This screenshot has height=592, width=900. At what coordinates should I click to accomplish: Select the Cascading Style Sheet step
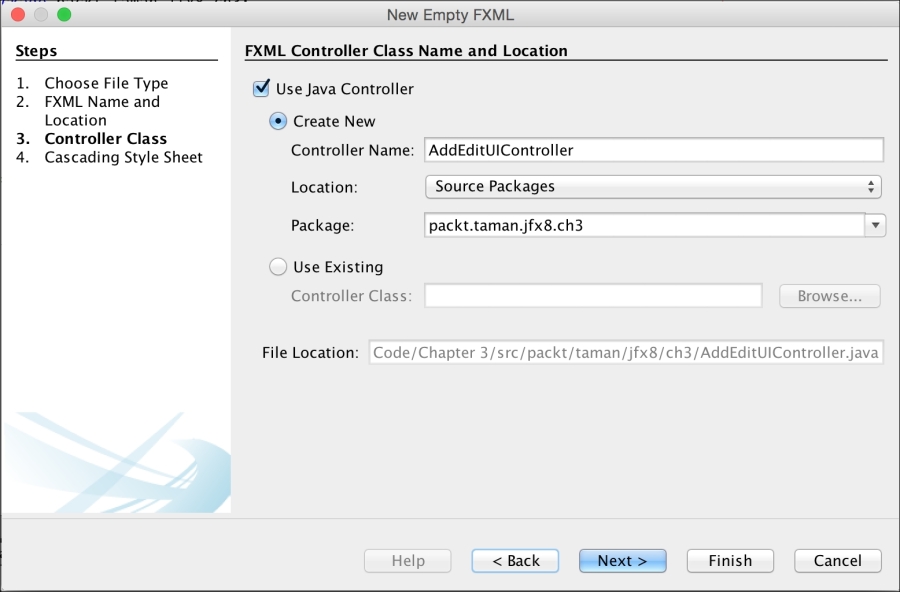point(123,157)
